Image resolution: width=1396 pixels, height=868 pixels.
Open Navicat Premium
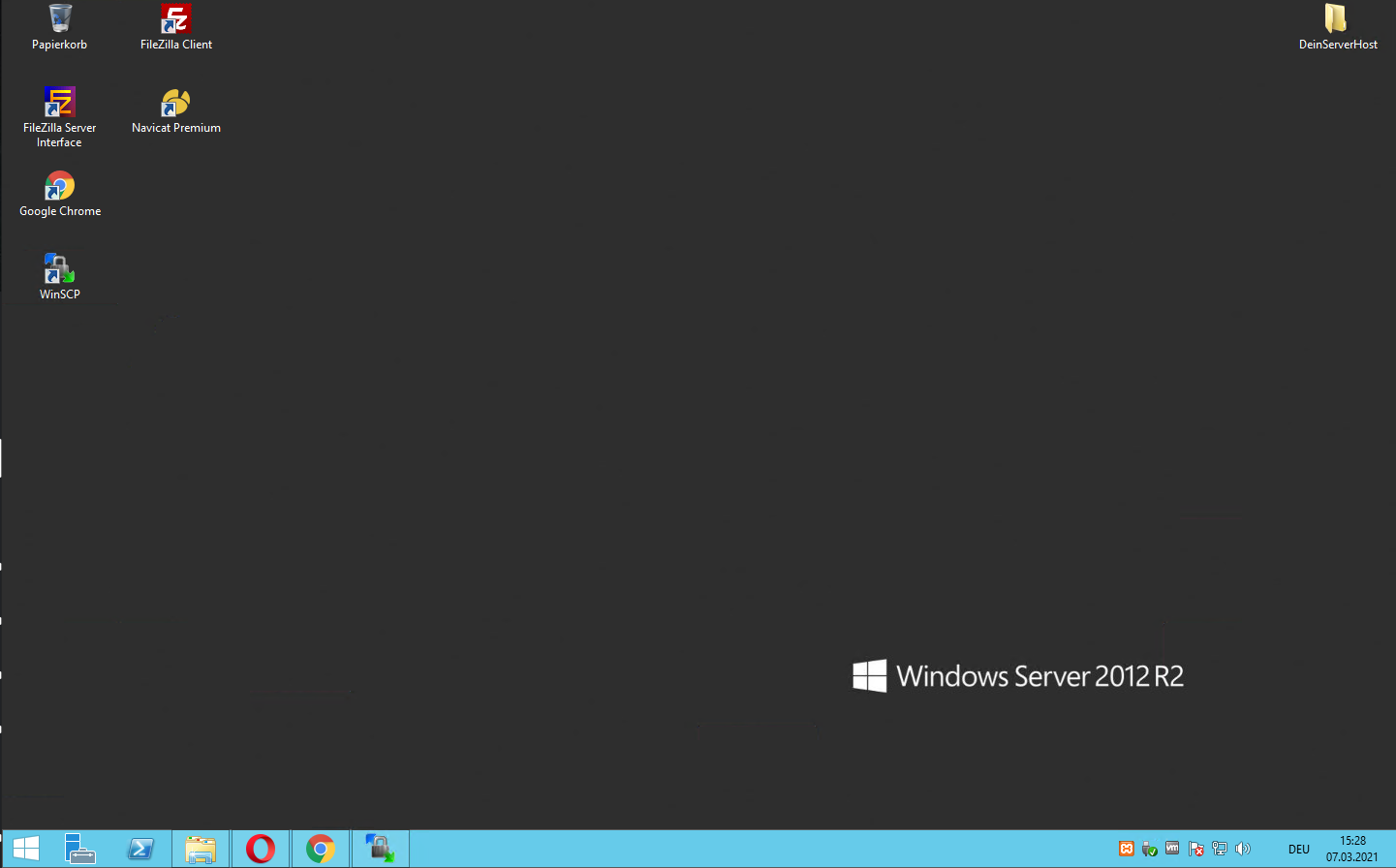click(x=175, y=102)
